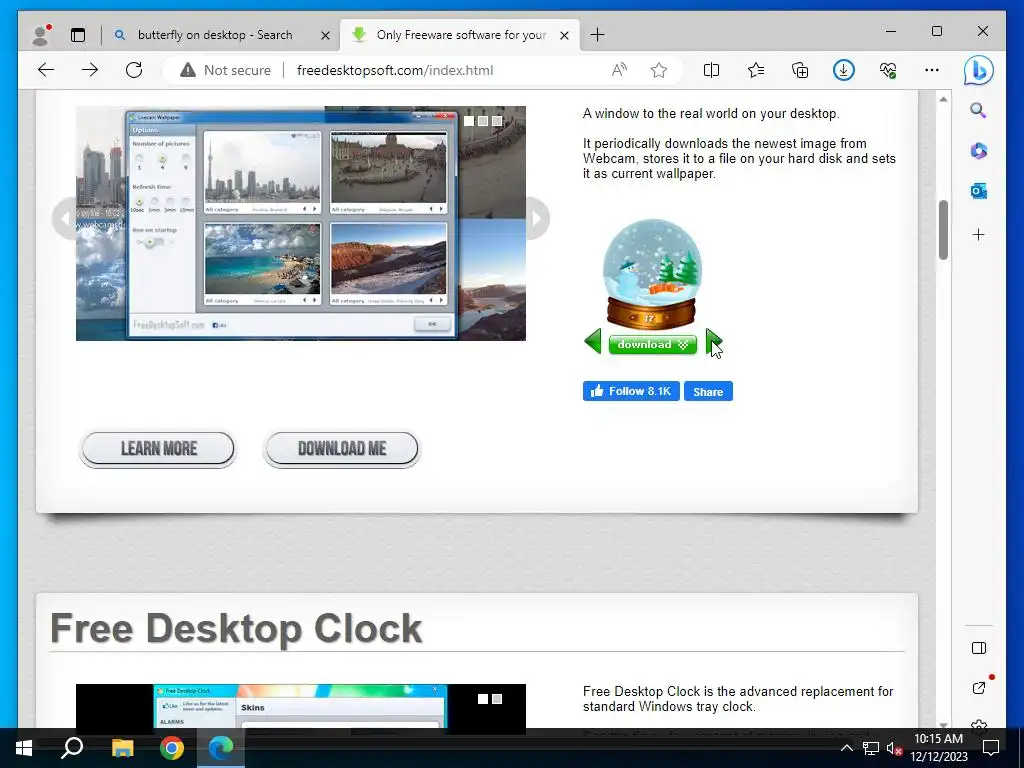Open Settings and more ellipsis menu

932,70
